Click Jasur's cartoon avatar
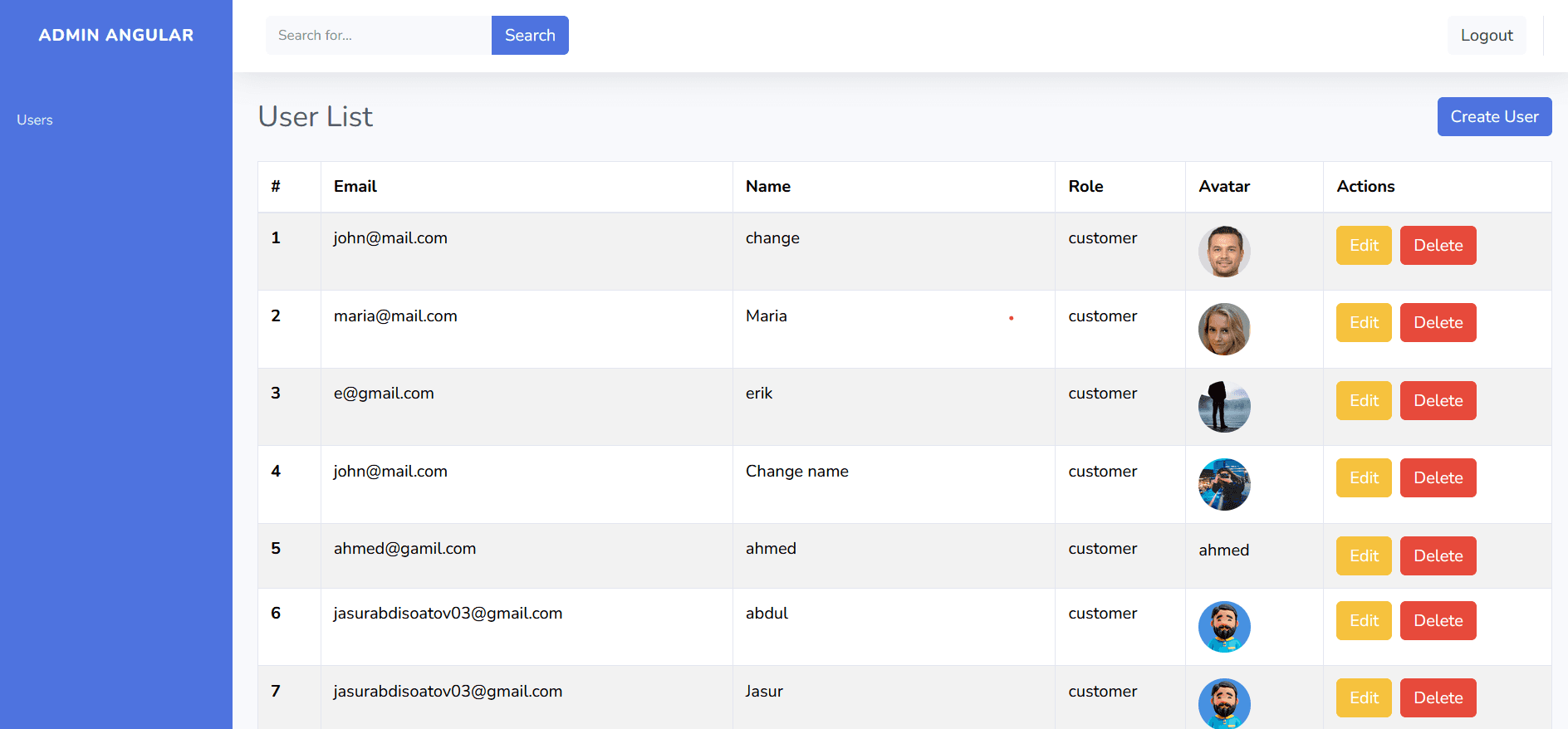The height and width of the screenshot is (729, 1568). (1224, 703)
